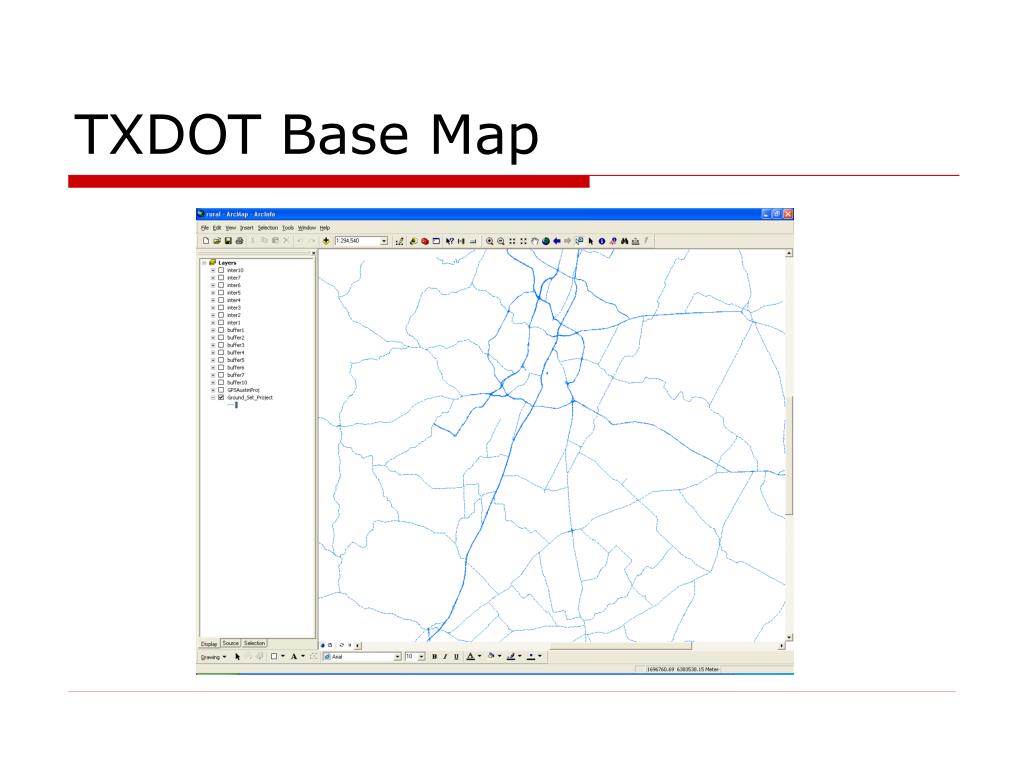Collapse the Layers data frame node
This screenshot has width=1024, height=768.
[204, 263]
